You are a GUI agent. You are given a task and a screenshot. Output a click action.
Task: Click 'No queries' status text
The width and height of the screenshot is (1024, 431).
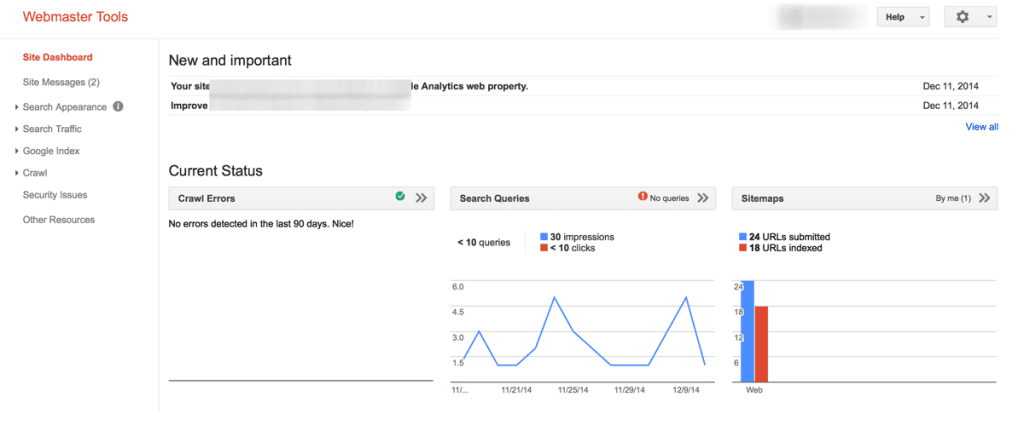669,198
